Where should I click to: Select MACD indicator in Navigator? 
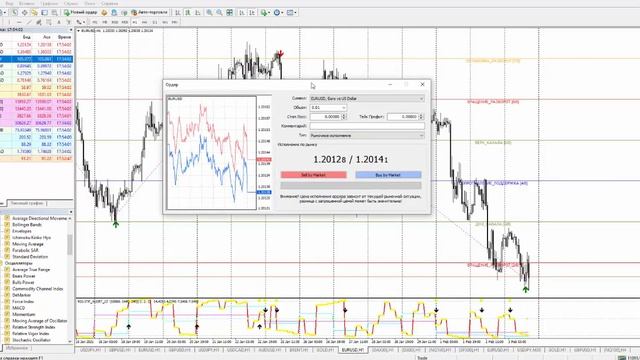pyautogui.click(x=18, y=308)
